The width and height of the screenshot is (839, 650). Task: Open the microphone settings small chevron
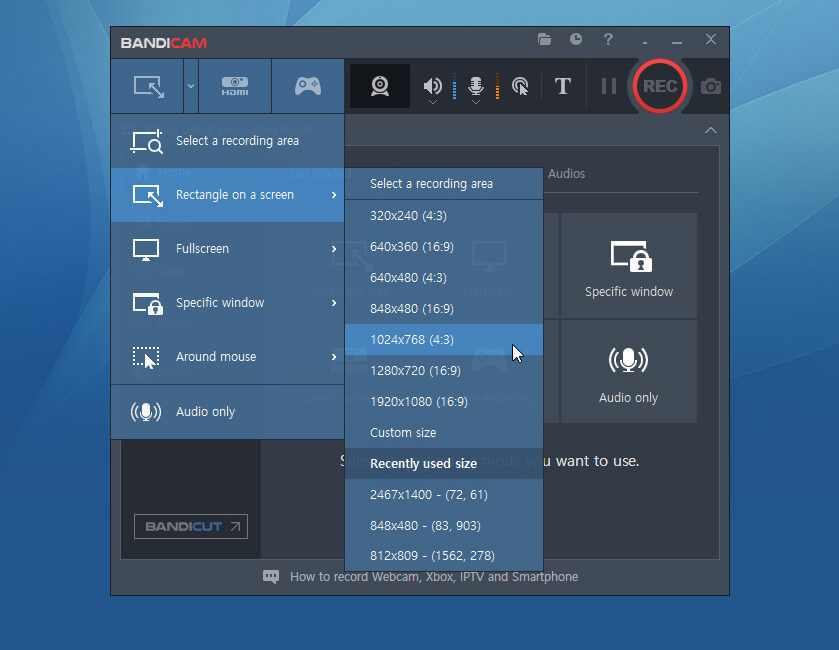tap(476, 102)
